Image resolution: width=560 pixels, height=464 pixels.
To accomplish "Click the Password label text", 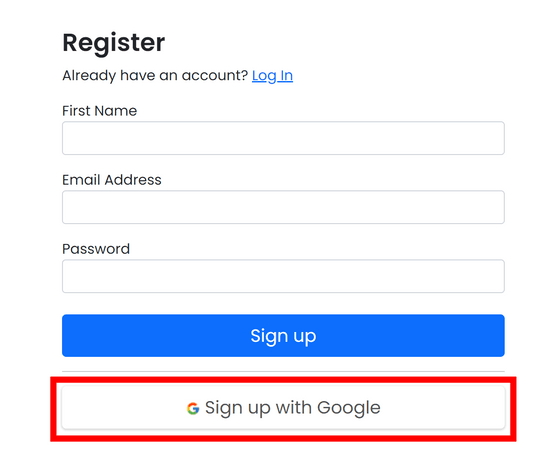I will (x=96, y=249).
